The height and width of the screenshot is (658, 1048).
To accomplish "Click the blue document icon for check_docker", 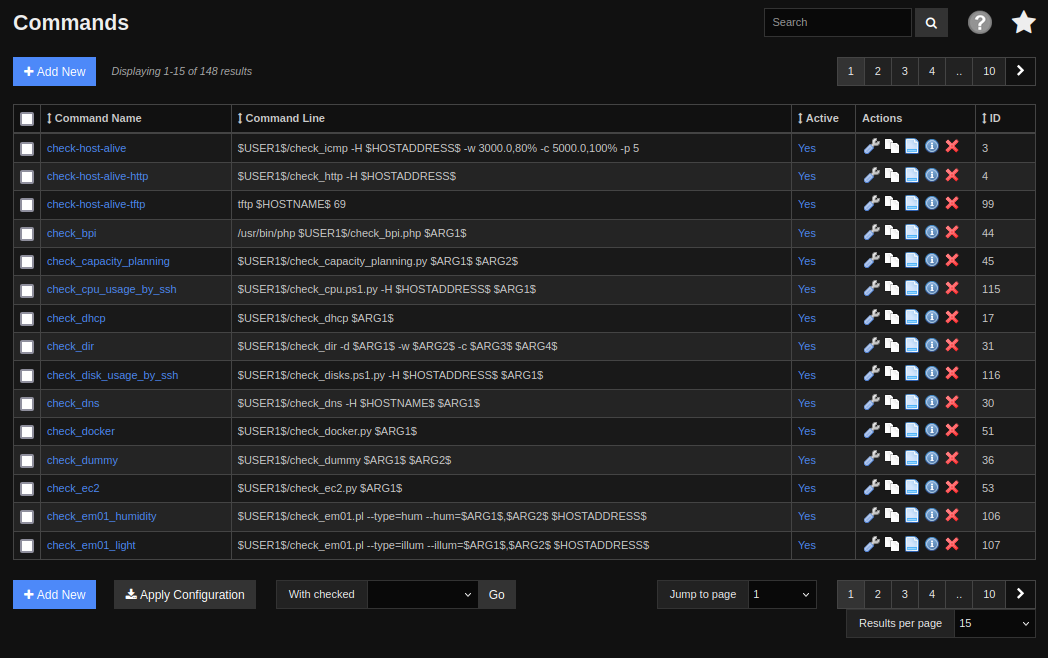I will pos(912,431).
